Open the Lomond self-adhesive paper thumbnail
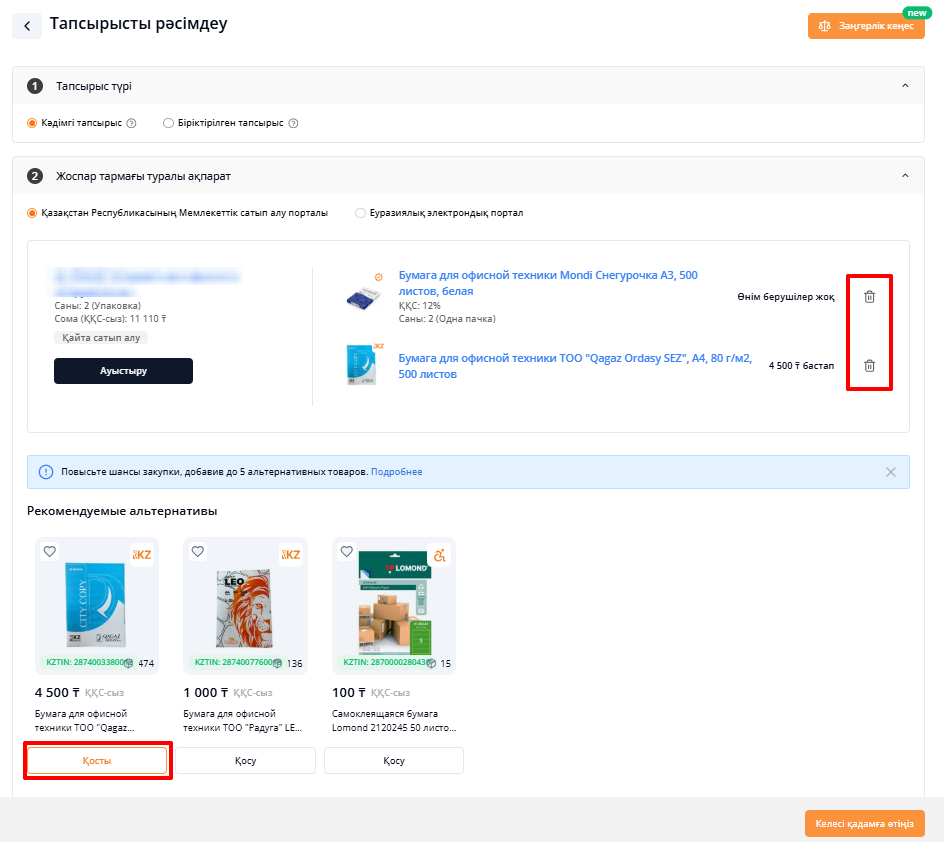 click(394, 605)
